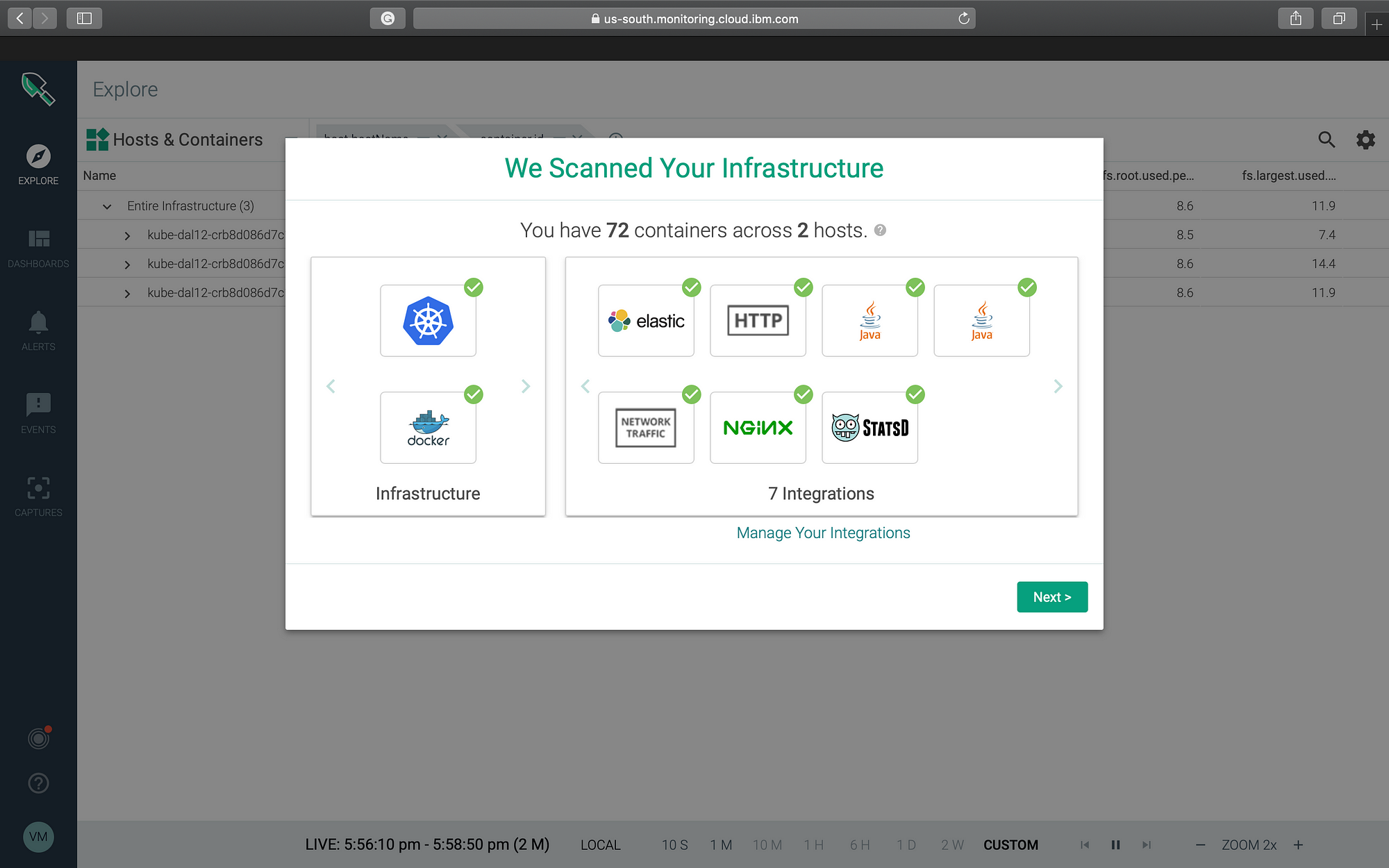
Task: Select the elastic integration tile
Action: pos(646,321)
